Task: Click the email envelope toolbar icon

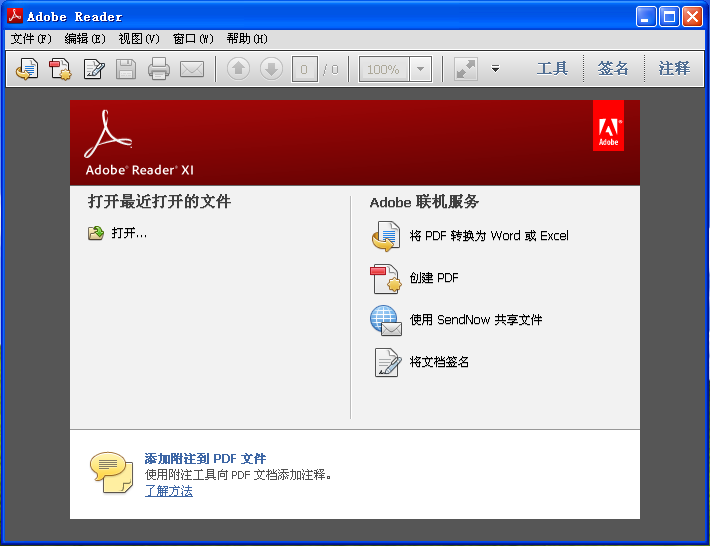Action: pos(192,69)
